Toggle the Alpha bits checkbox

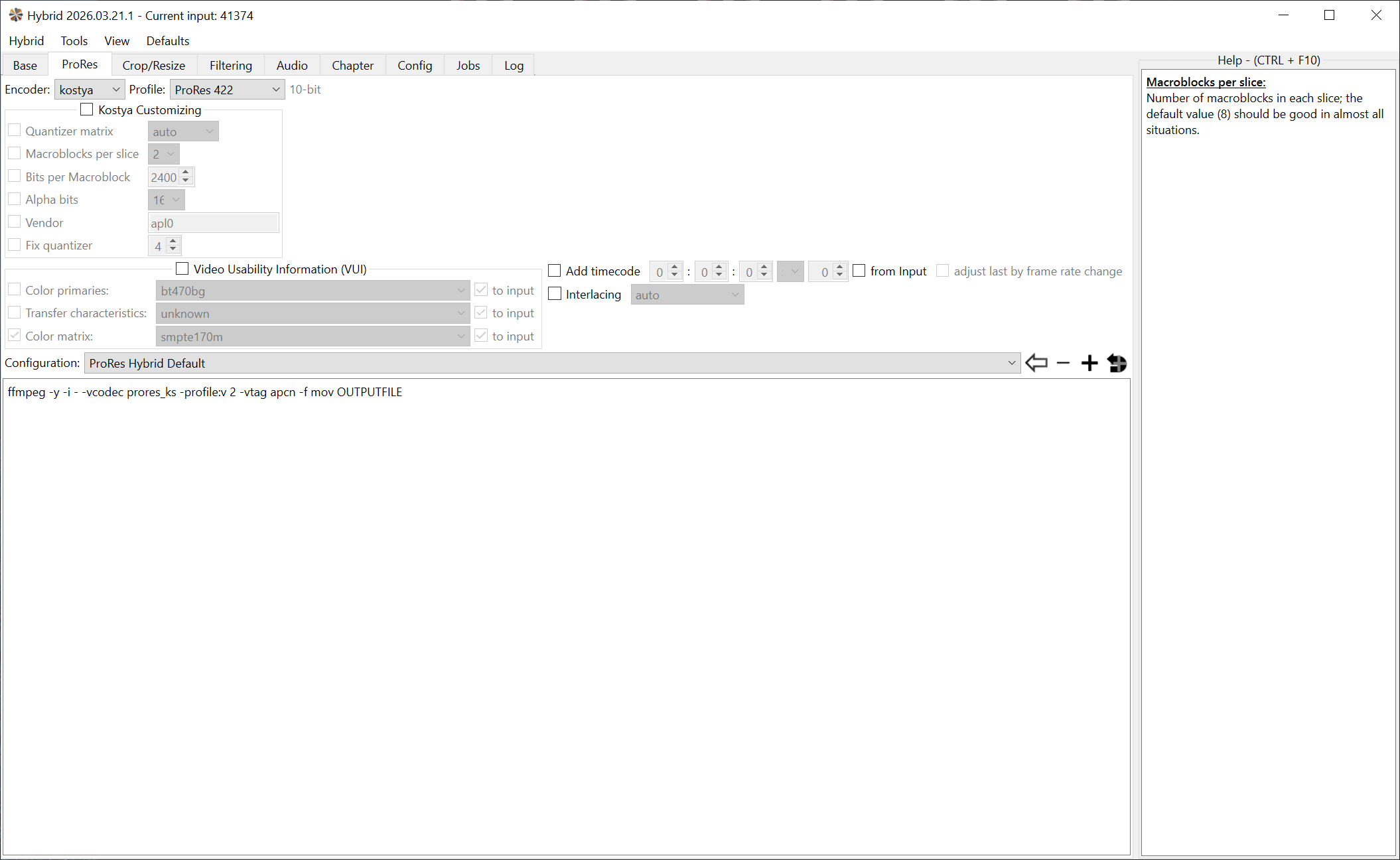click(x=14, y=199)
